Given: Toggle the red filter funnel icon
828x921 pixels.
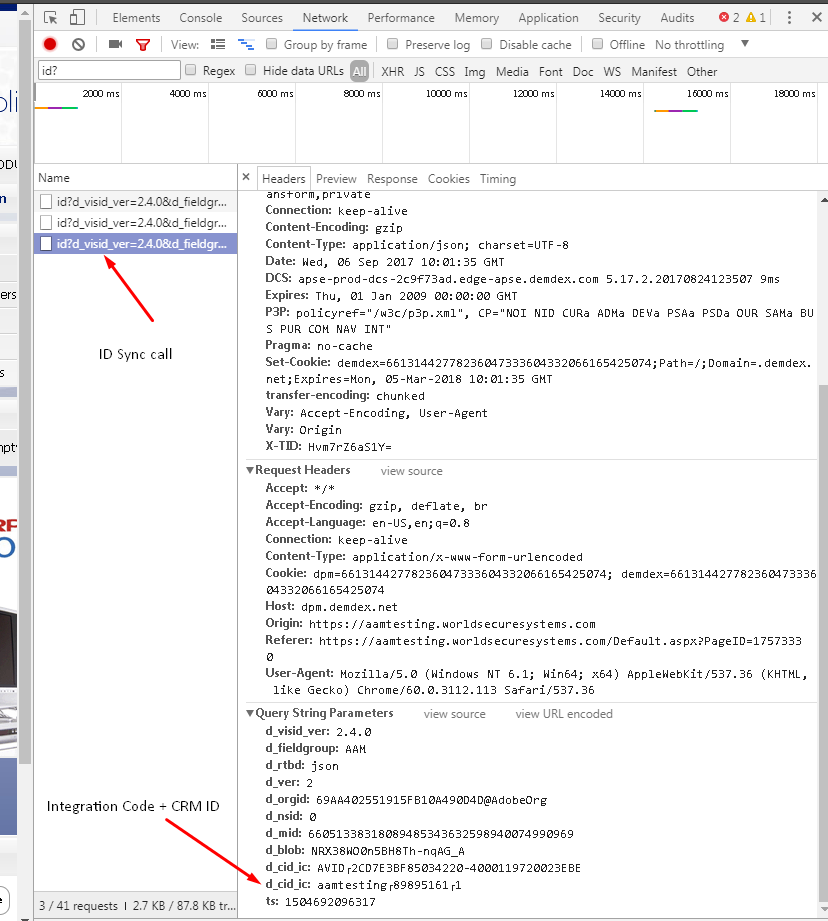Looking at the screenshot, I should point(143,45).
